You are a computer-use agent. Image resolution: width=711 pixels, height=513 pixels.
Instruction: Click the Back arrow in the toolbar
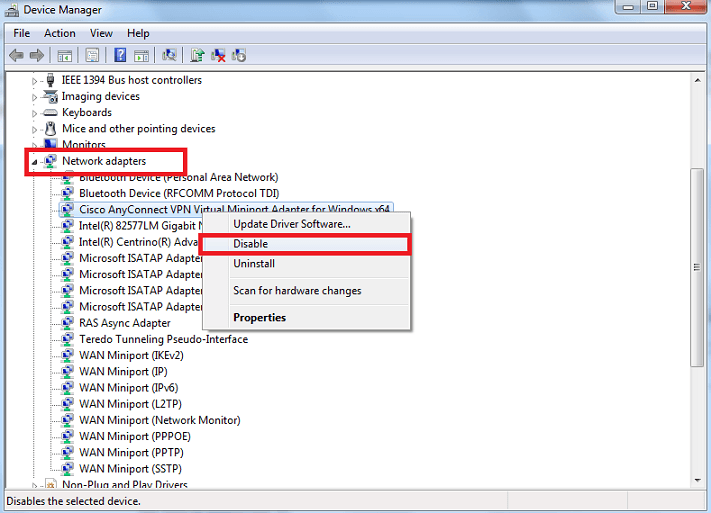click(16, 55)
